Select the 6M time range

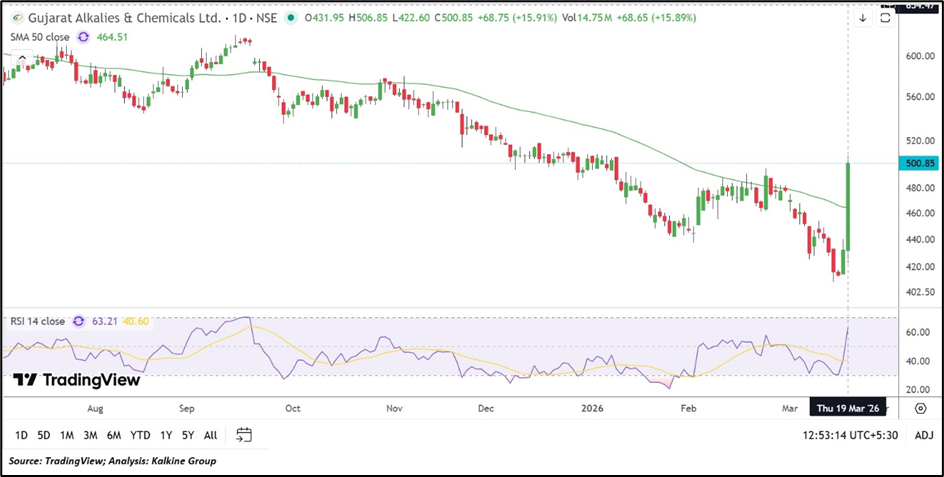pos(114,435)
